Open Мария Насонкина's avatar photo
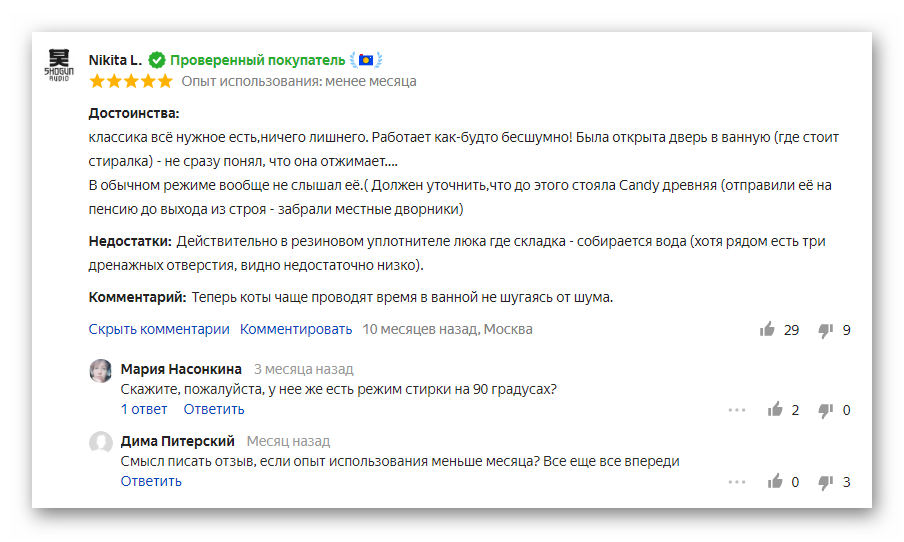This screenshot has height=542, width=904. pos(100,371)
